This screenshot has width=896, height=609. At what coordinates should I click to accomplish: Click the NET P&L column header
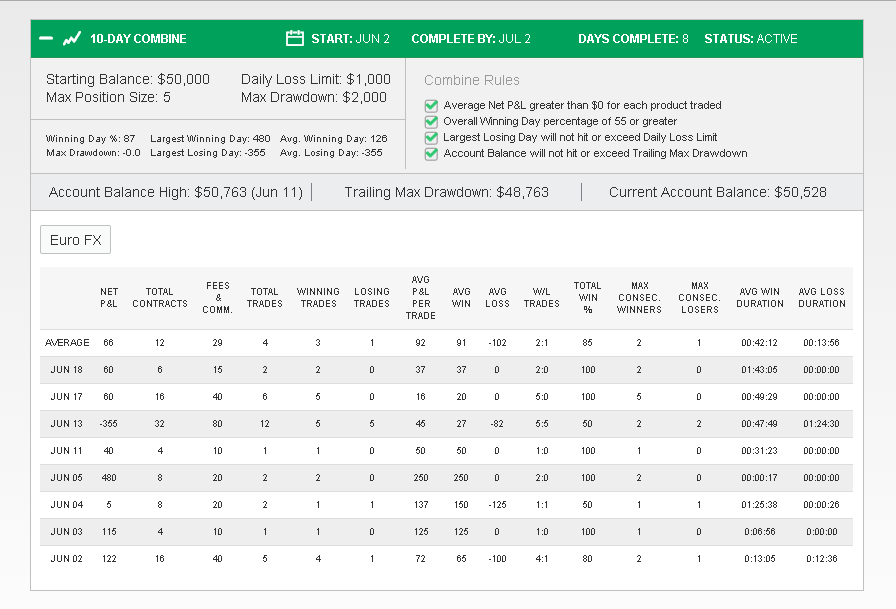pyautogui.click(x=109, y=298)
